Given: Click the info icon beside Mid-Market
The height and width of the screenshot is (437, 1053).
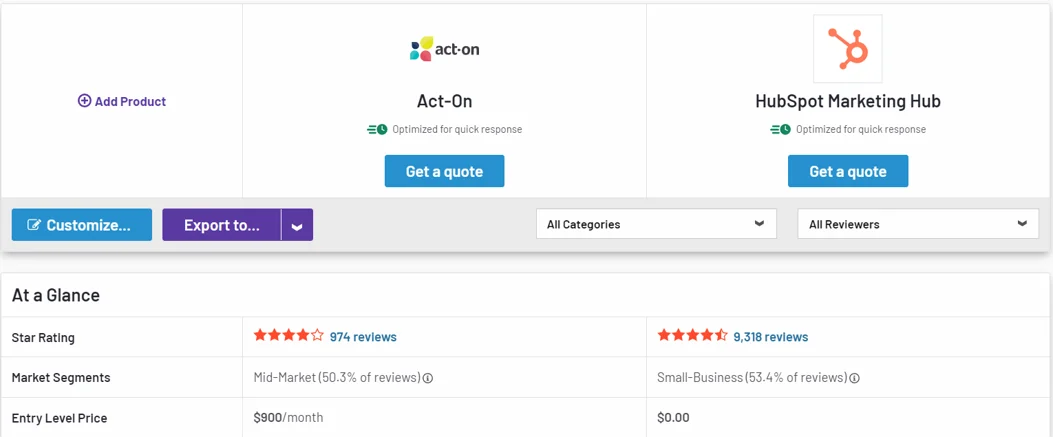Looking at the screenshot, I should (x=428, y=378).
